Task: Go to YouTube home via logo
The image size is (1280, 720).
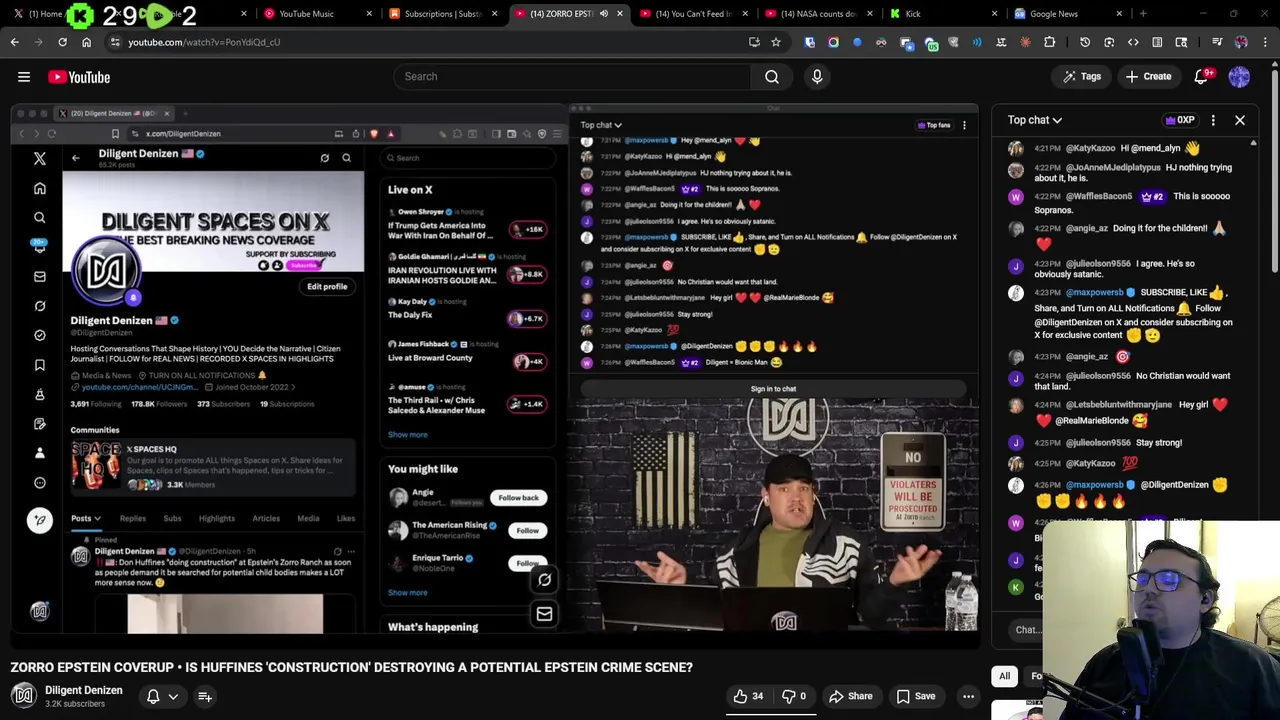Action: click(79, 77)
